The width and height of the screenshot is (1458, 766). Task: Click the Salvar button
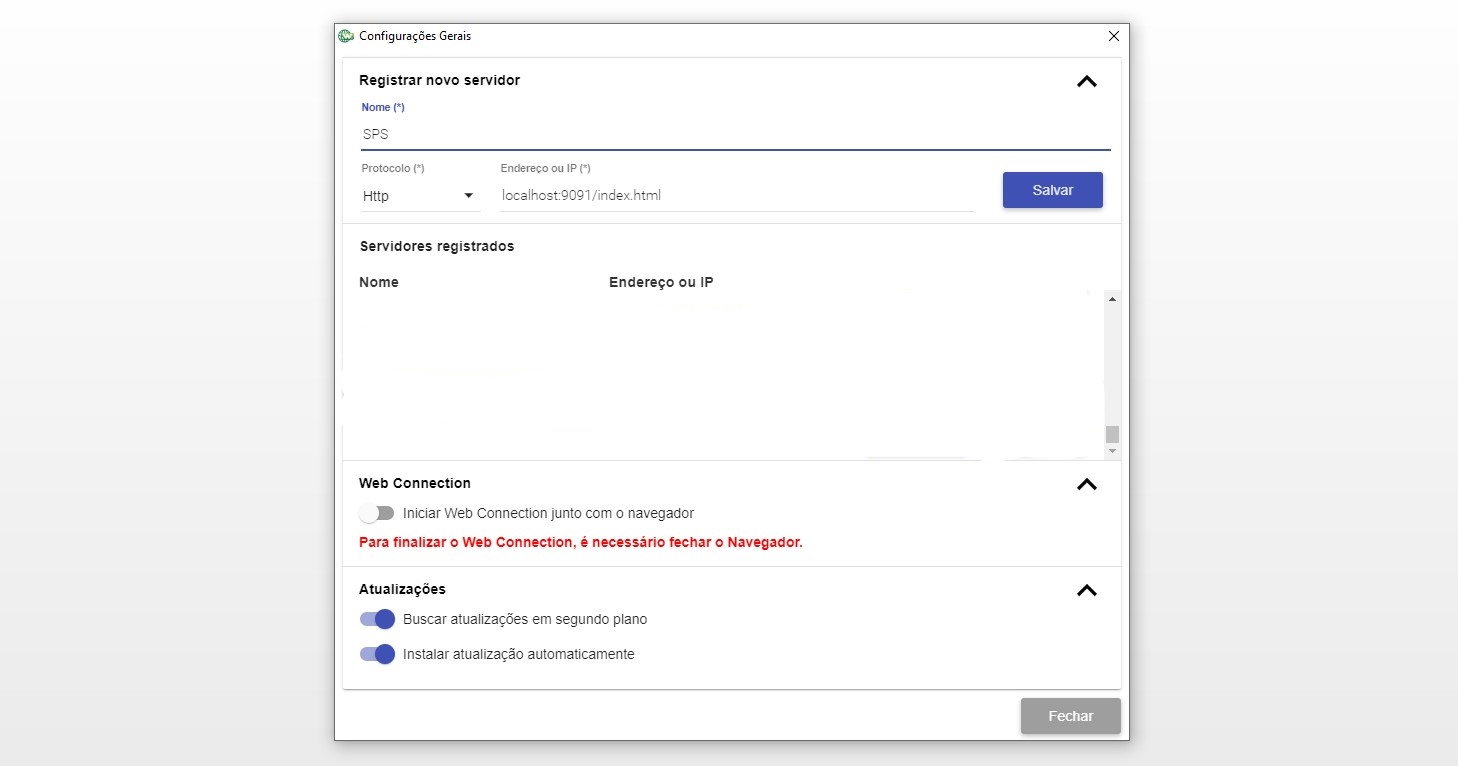coord(1053,190)
